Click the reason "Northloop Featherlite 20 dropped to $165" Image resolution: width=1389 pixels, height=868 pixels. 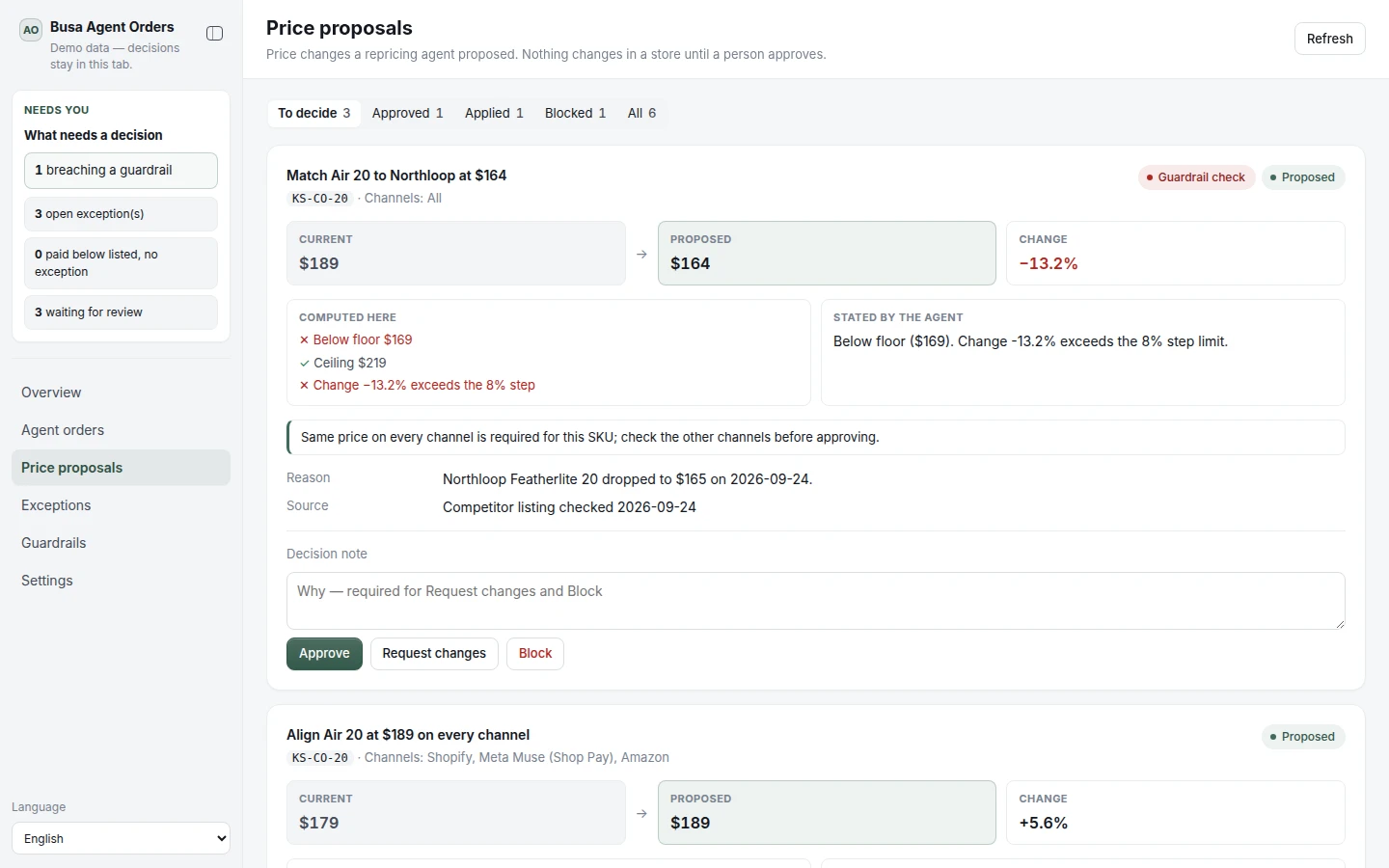[x=627, y=479]
